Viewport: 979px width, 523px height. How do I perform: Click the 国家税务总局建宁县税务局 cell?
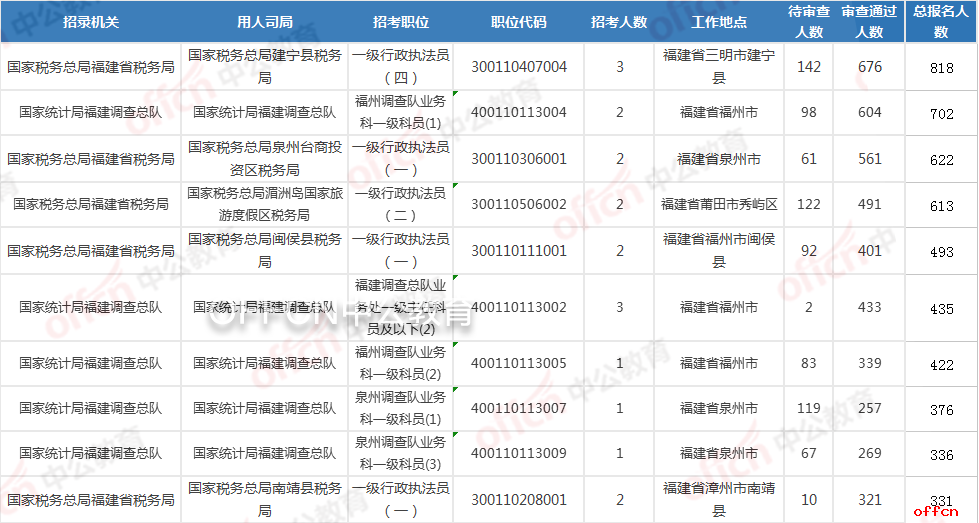point(264,67)
